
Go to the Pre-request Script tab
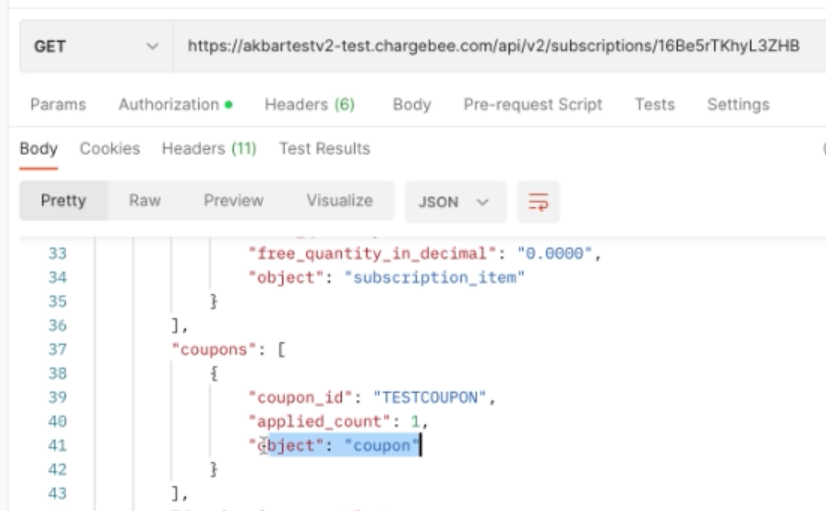[533, 104]
